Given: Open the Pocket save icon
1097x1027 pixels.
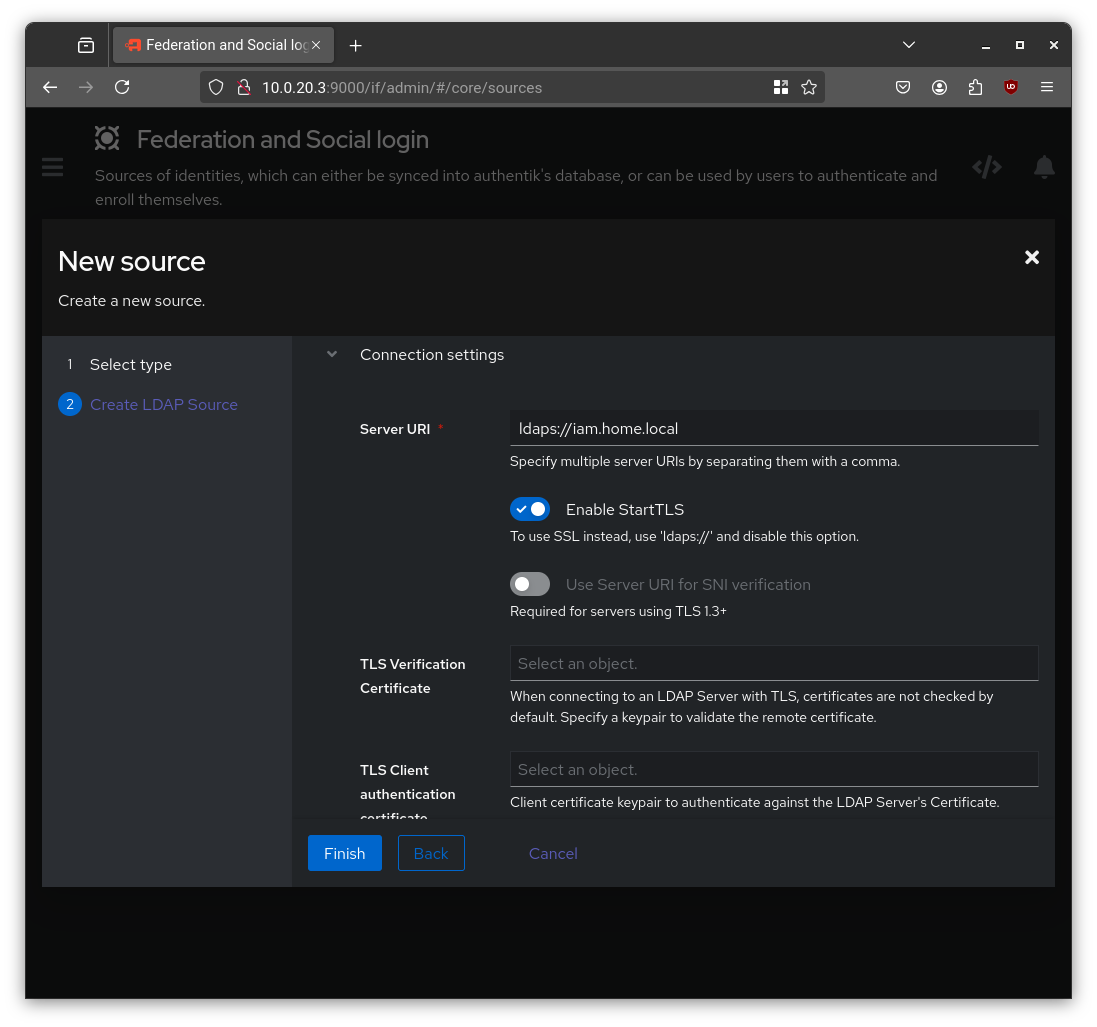Looking at the screenshot, I should [903, 87].
